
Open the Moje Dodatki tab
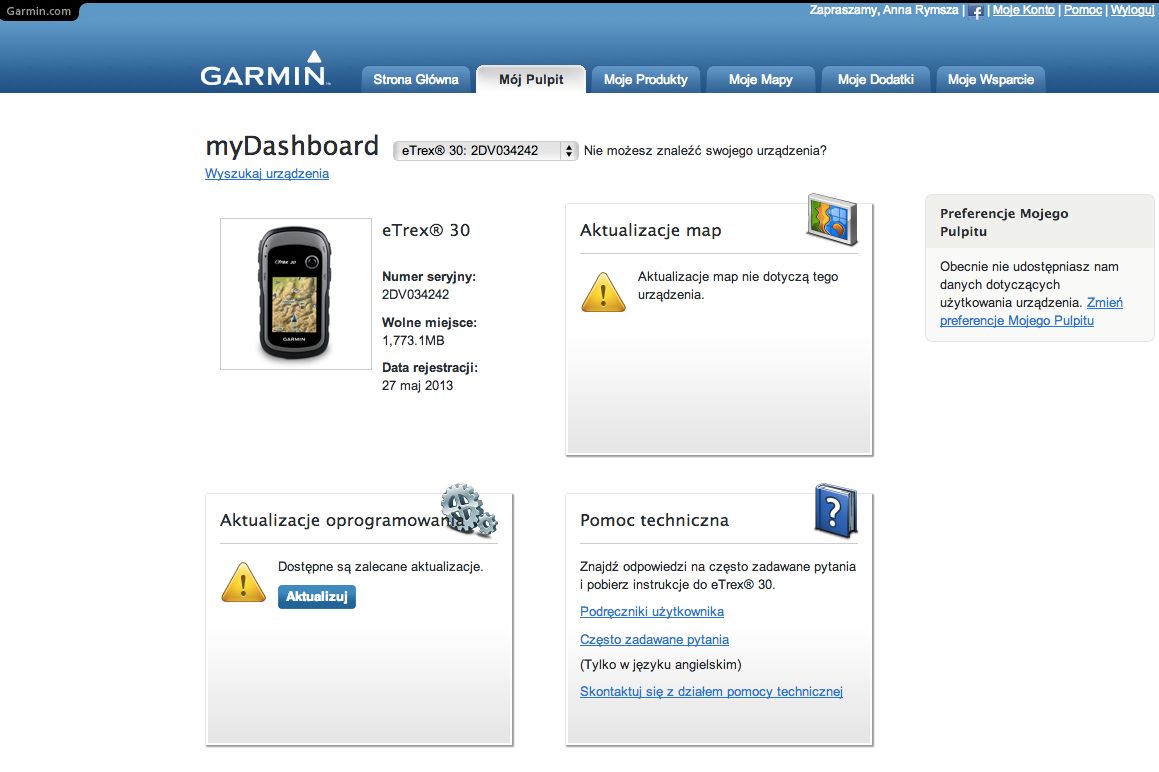(876, 79)
